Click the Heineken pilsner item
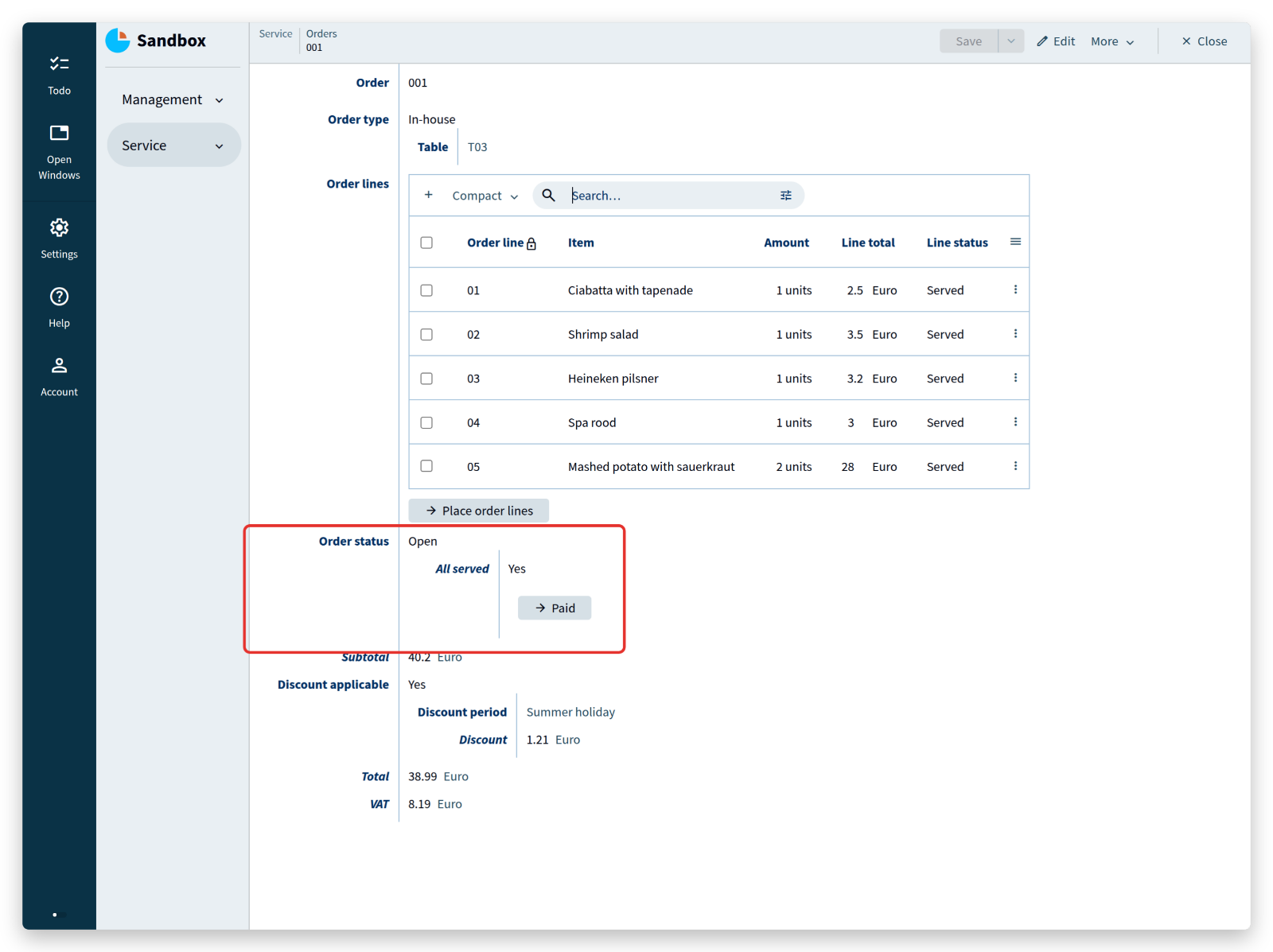The image size is (1273, 952). click(x=613, y=379)
